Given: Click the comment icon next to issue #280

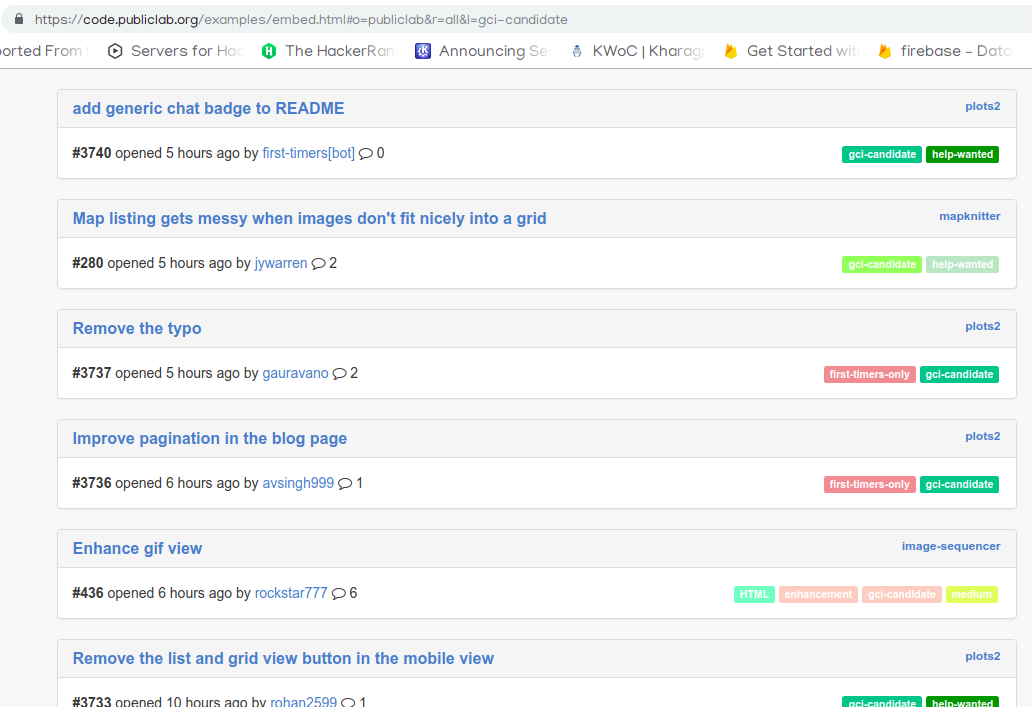Looking at the screenshot, I should pyautogui.click(x=321, y=263).
